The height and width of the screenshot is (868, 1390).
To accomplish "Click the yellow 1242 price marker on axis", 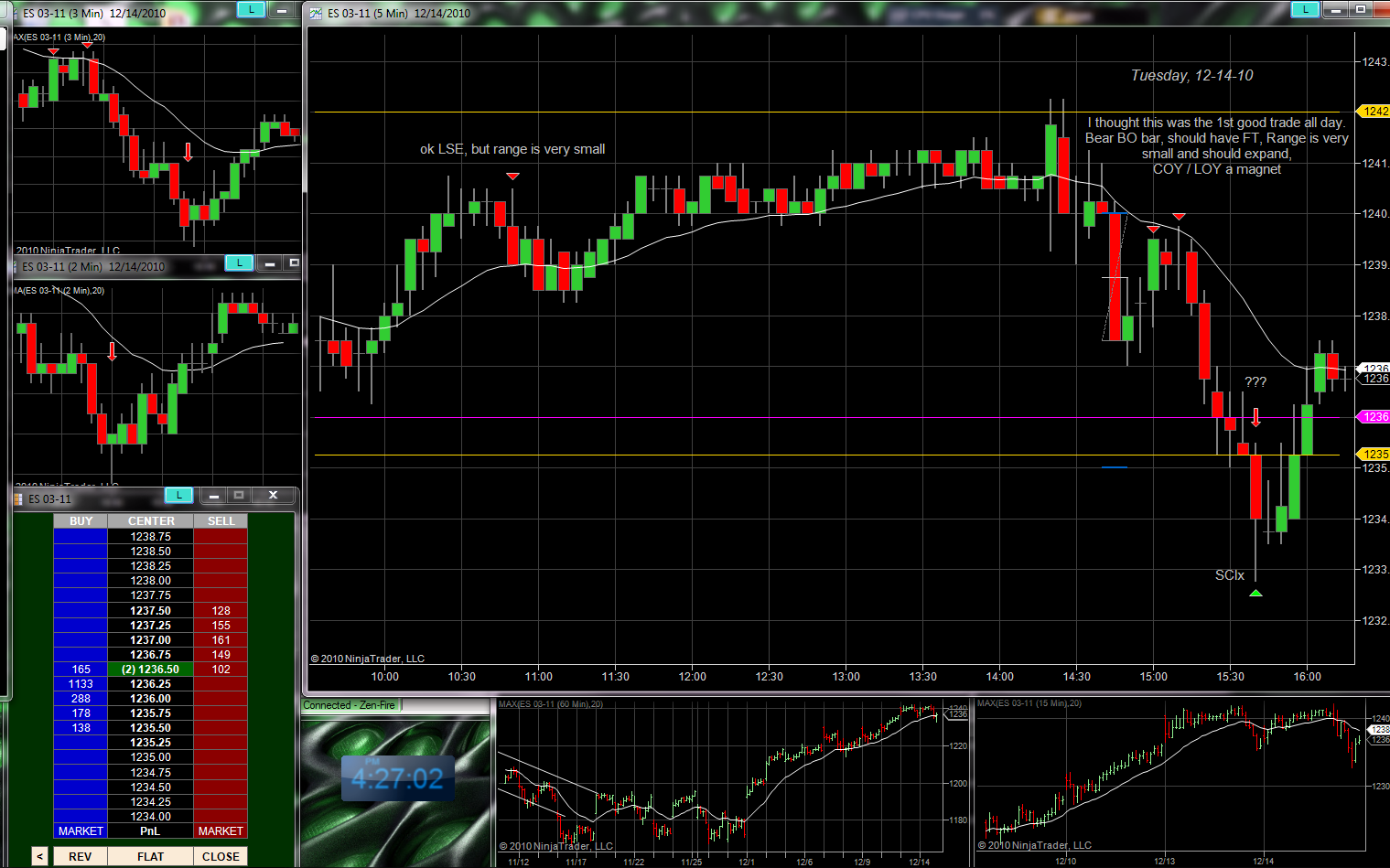I will click(1374, 112).
